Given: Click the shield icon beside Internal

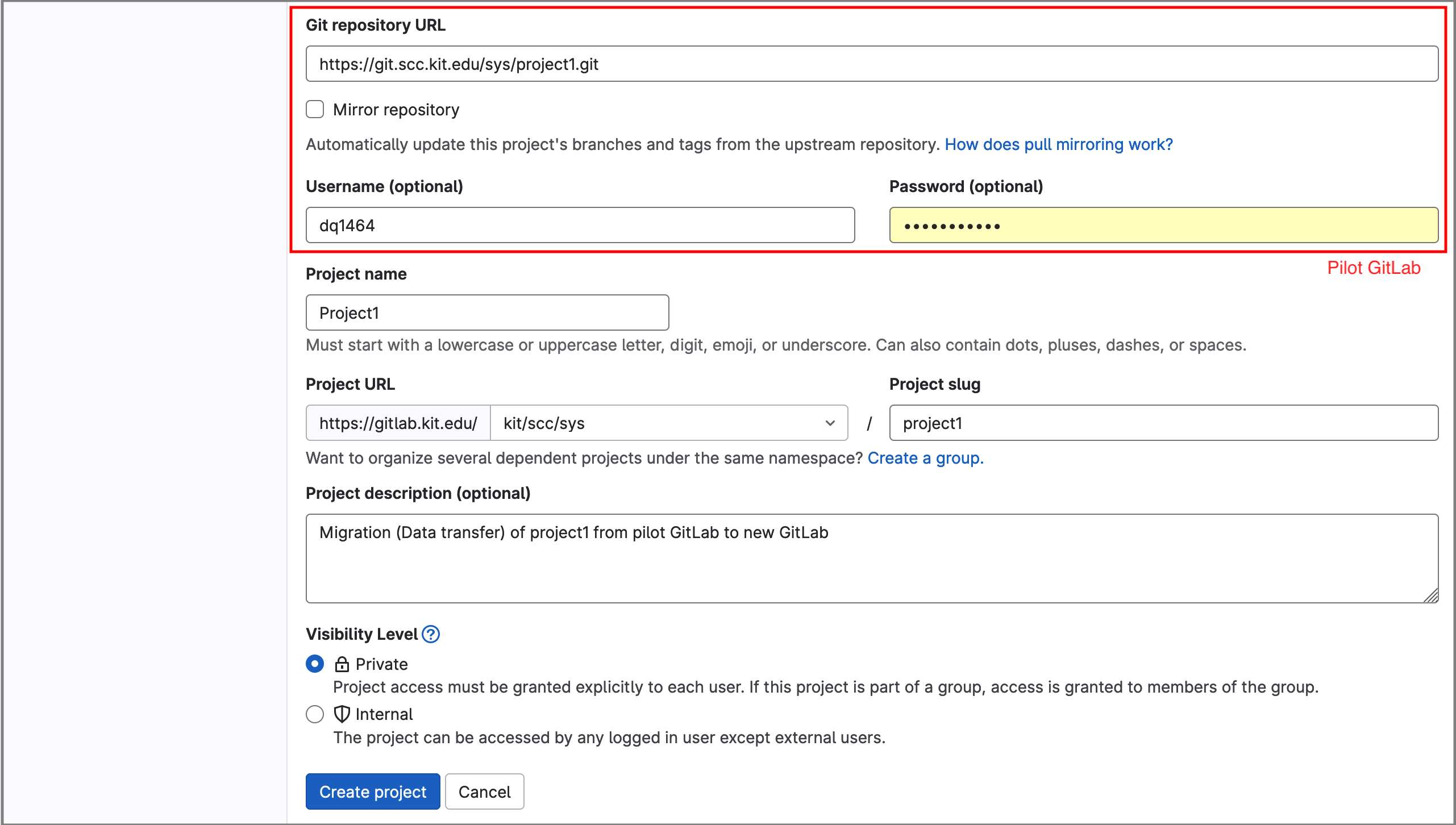Looking at the screenshot, I should coord(342,714).
